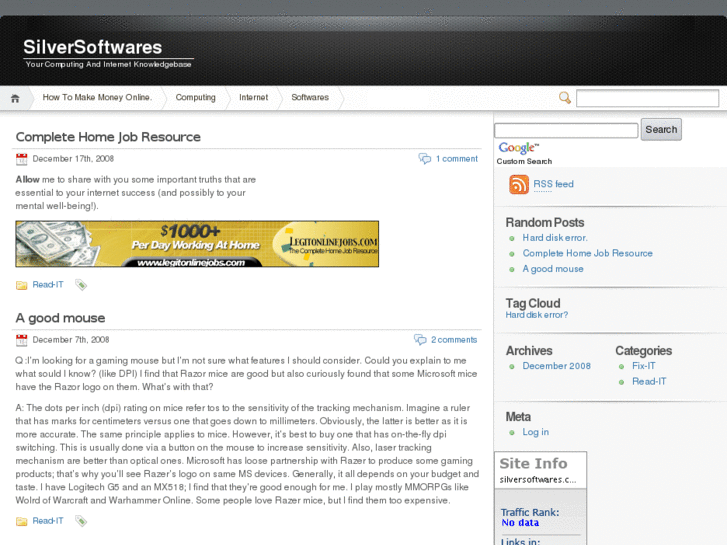View the 1 comment link
The image size is (727, 545).
[457, 159]
